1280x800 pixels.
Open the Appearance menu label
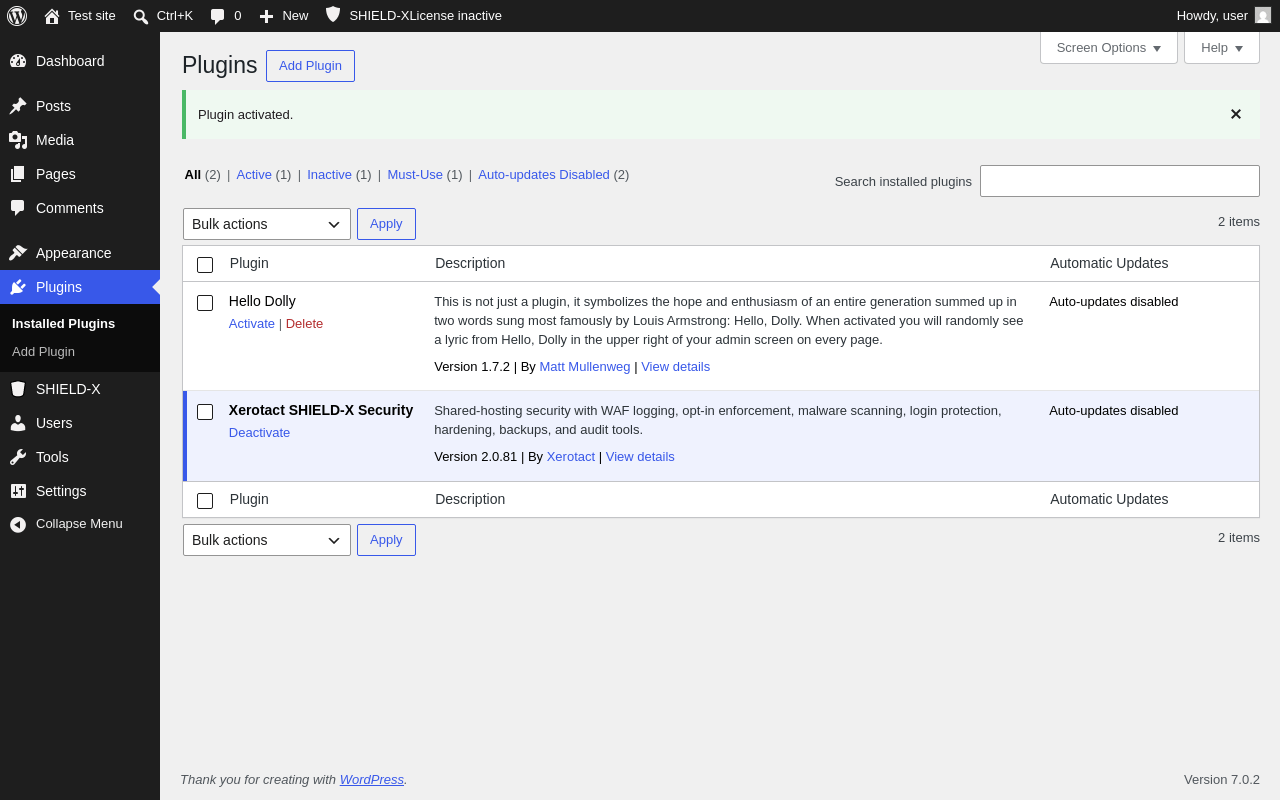(x=74, y=253)
